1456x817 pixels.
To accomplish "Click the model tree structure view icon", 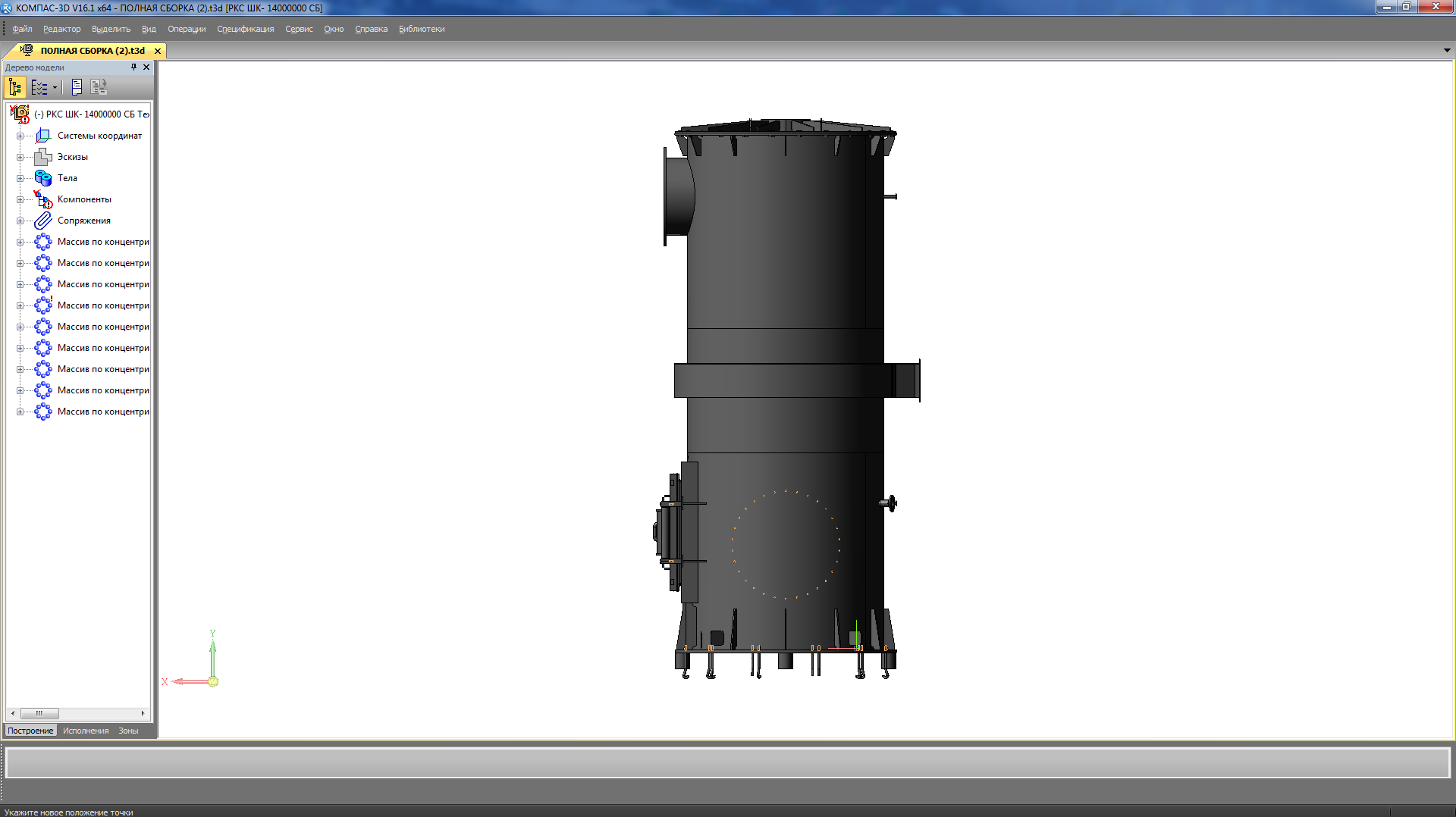I will [15, 87].
